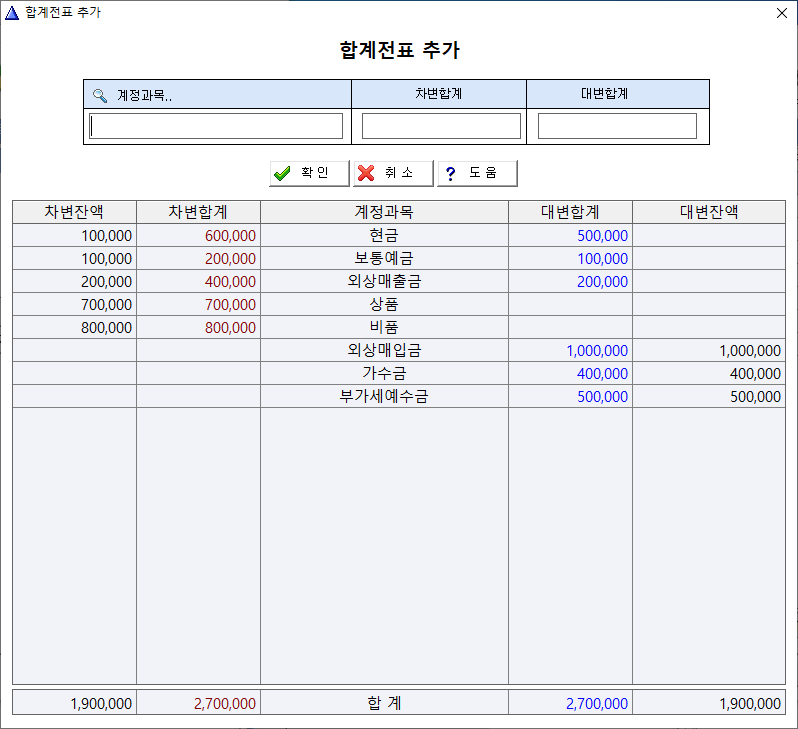Click the red X icon on 취소

coord(366,173)
